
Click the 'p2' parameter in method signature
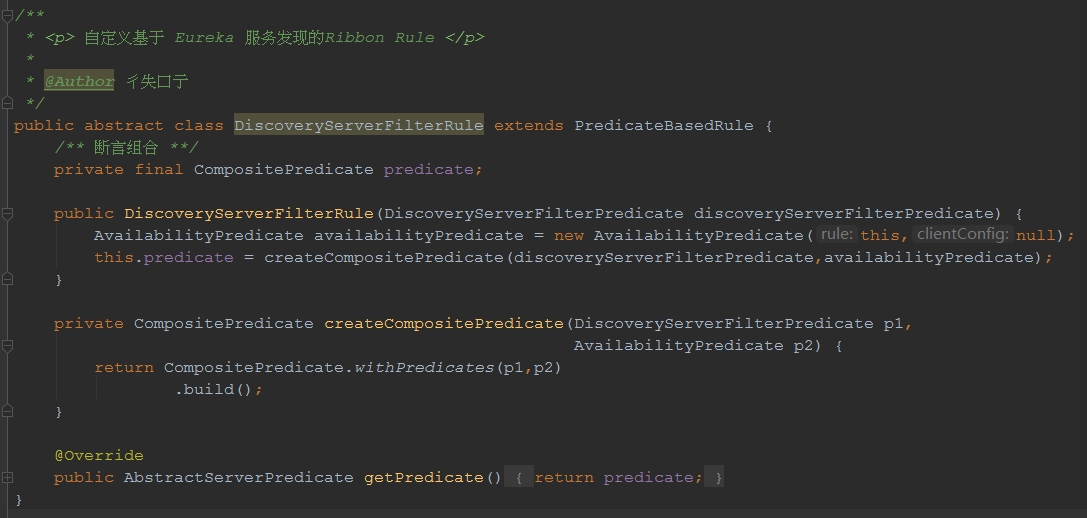pos(803,346)
